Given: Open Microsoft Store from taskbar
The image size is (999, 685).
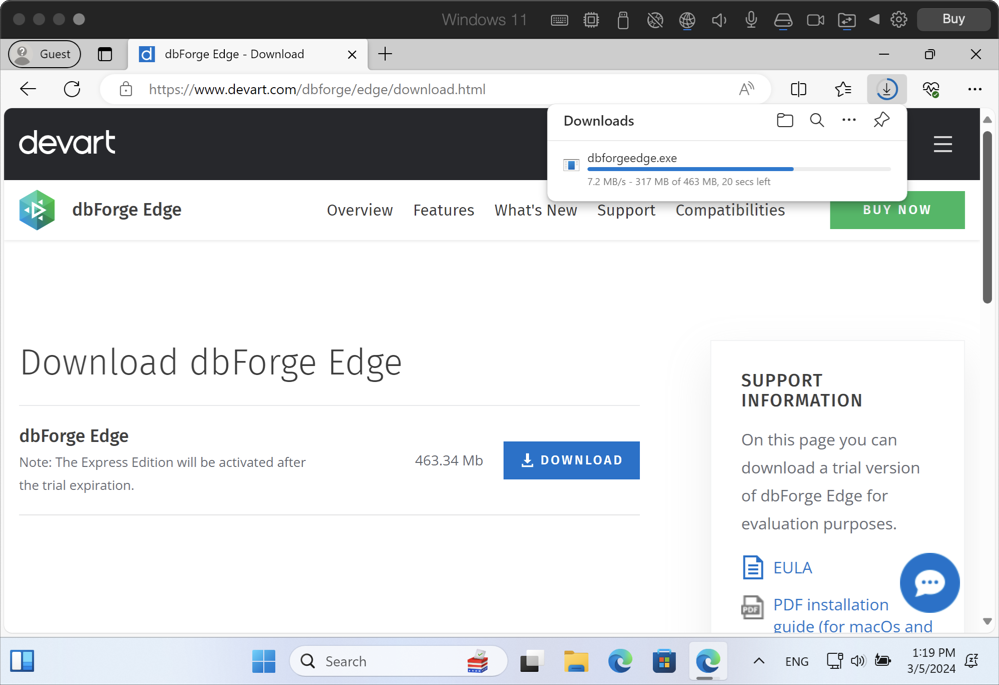Looking at the screenshot, I should 664,661.
